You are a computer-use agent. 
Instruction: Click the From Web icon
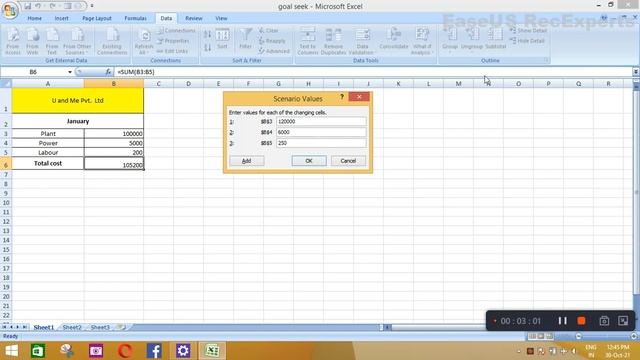tap(32, 41)
